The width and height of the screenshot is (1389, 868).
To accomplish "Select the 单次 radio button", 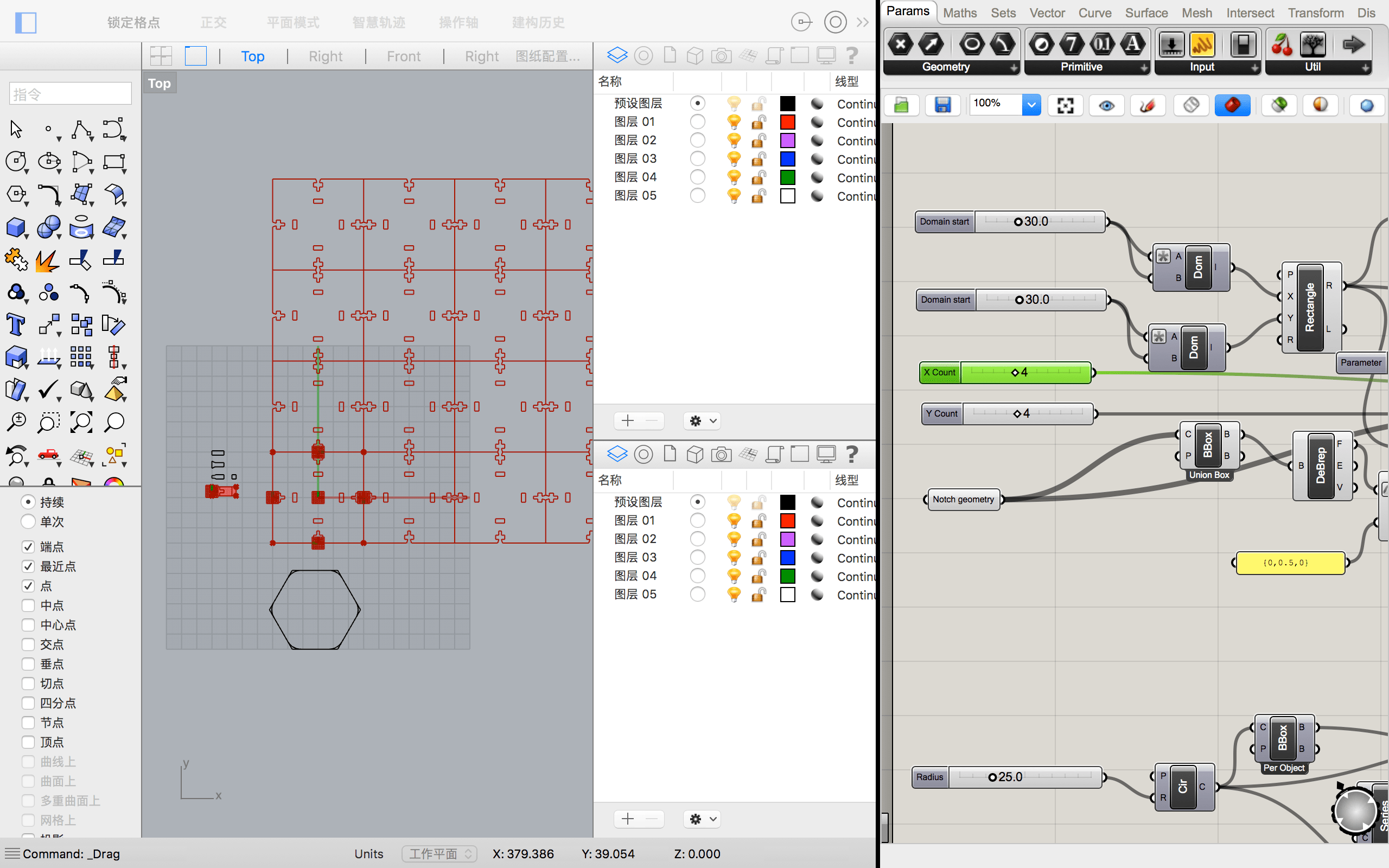I will pyautogui.click(x=28, y=521).
